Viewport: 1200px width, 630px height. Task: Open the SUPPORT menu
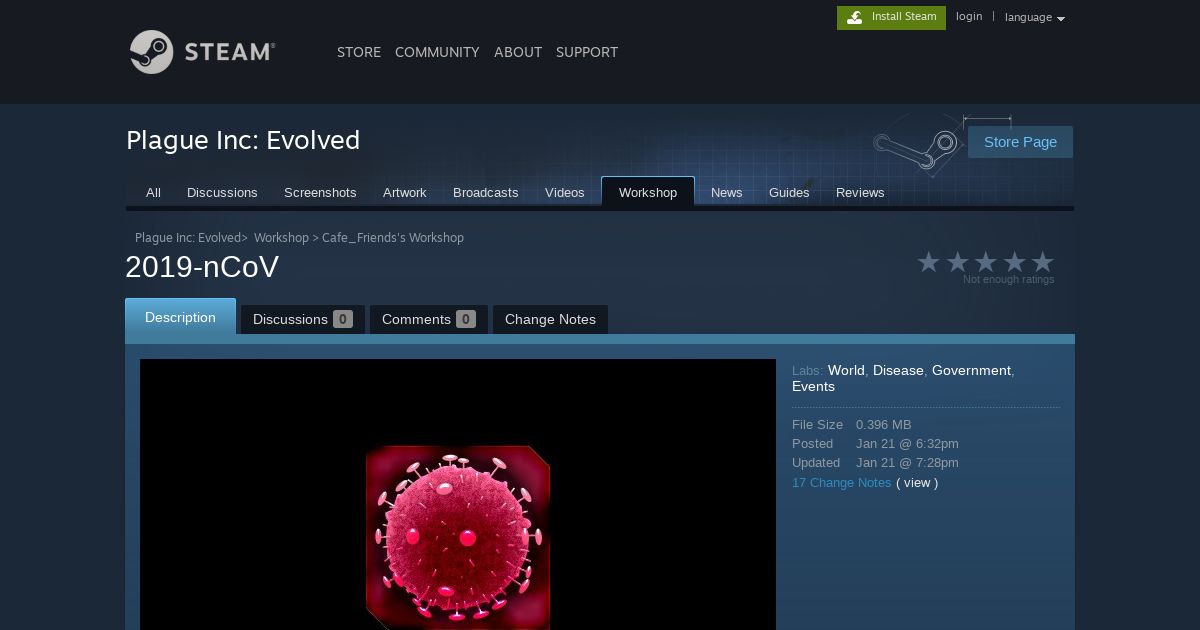click(587, 52)
